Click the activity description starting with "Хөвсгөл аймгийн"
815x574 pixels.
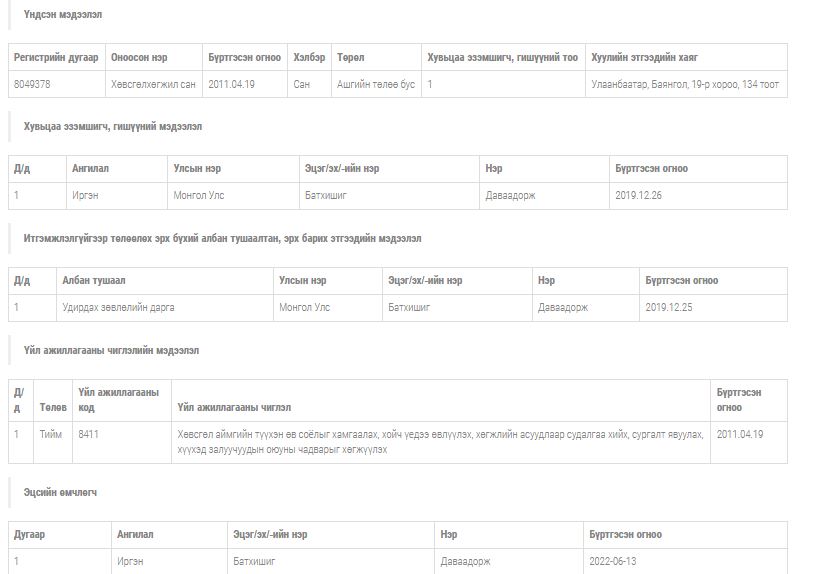438,442
